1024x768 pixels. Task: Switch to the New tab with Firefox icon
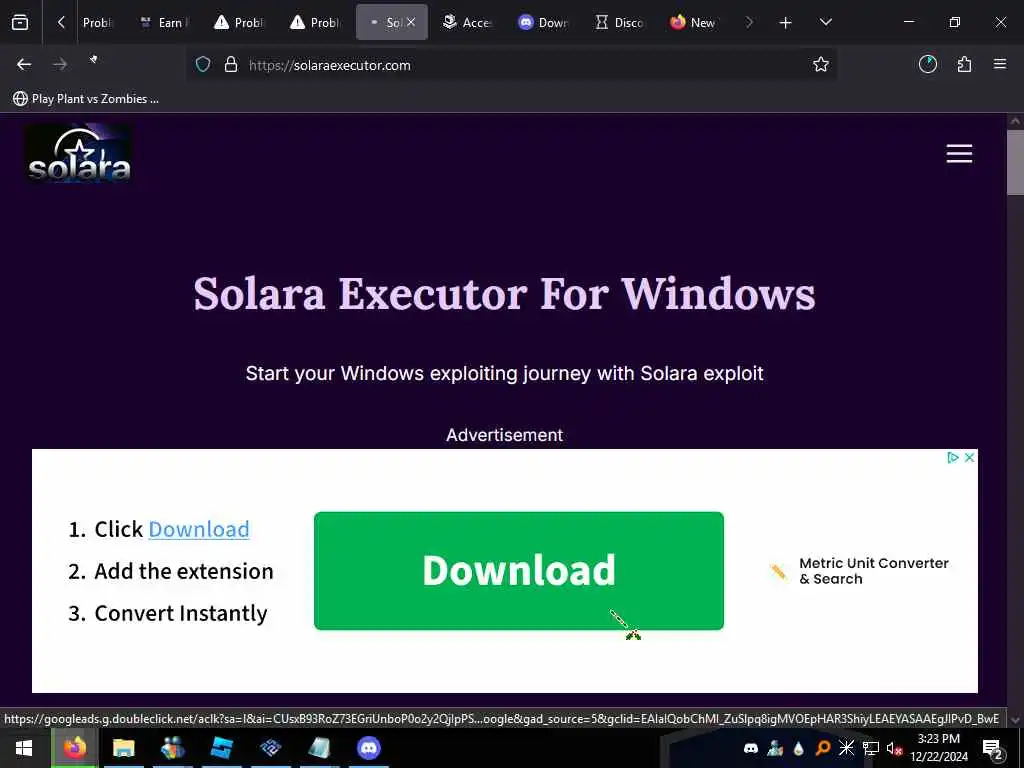694,23
